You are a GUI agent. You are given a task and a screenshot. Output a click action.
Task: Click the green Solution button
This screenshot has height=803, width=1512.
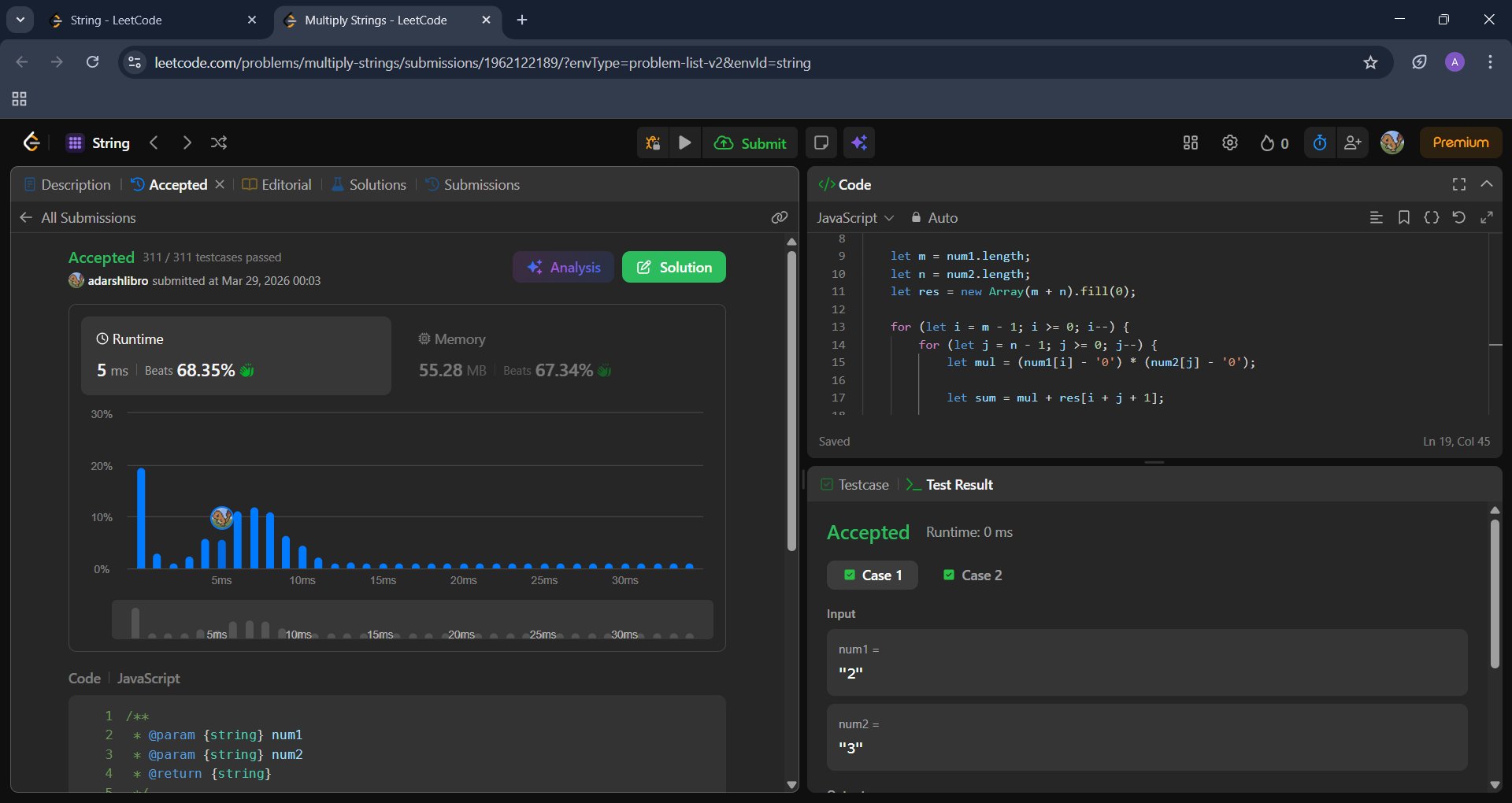coord(674,267)
